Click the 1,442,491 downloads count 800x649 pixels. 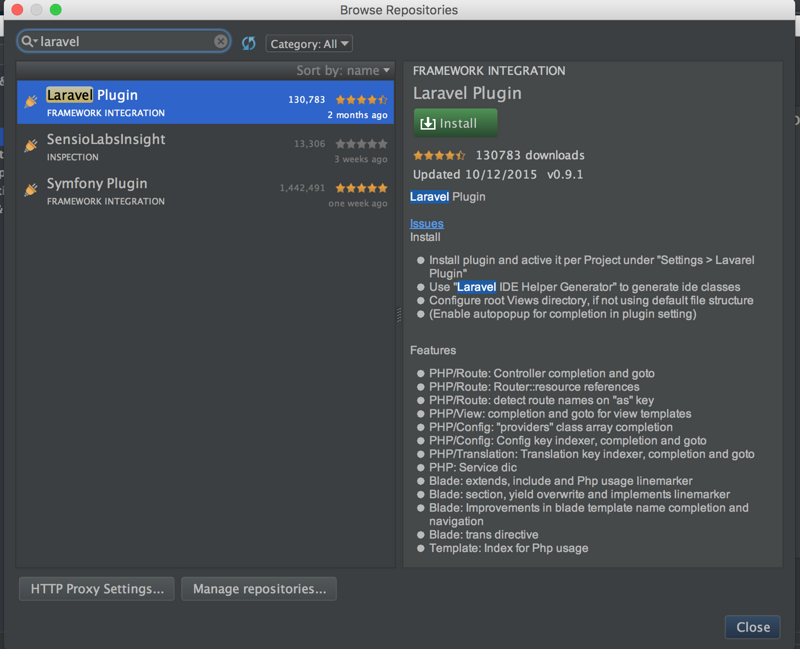coord(302,188)
